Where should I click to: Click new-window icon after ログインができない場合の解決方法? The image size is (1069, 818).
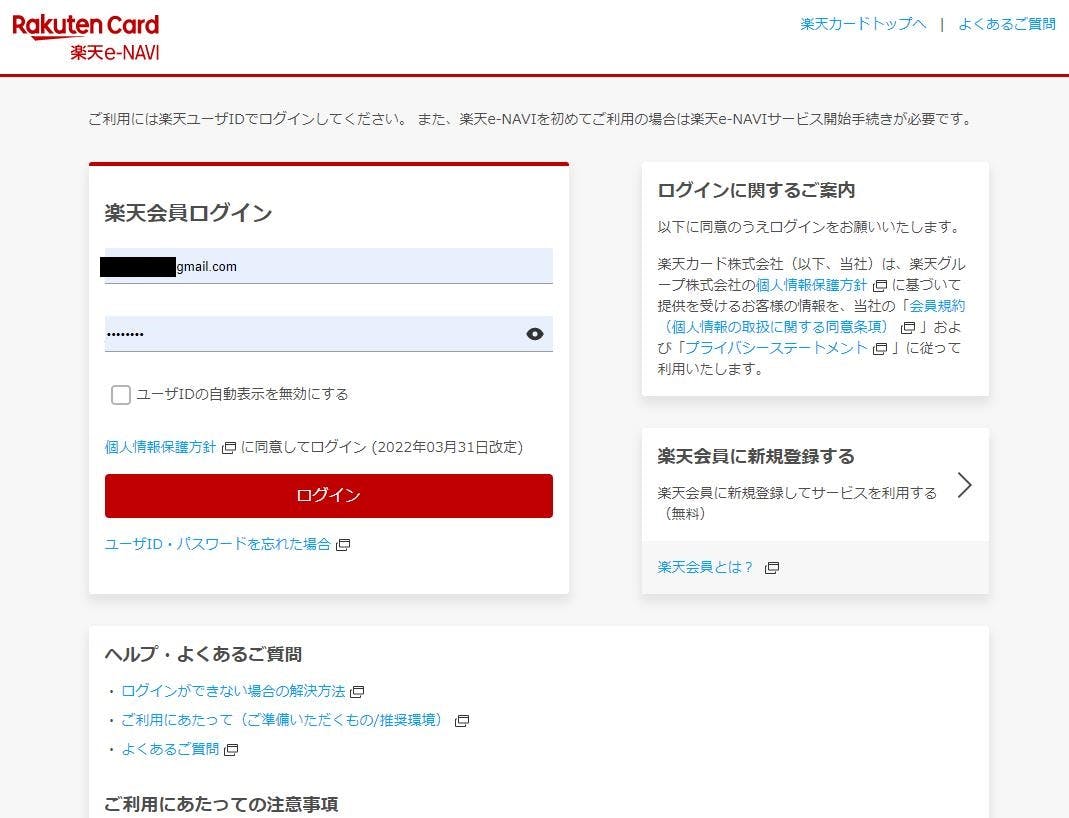click(x=357, y=692)
